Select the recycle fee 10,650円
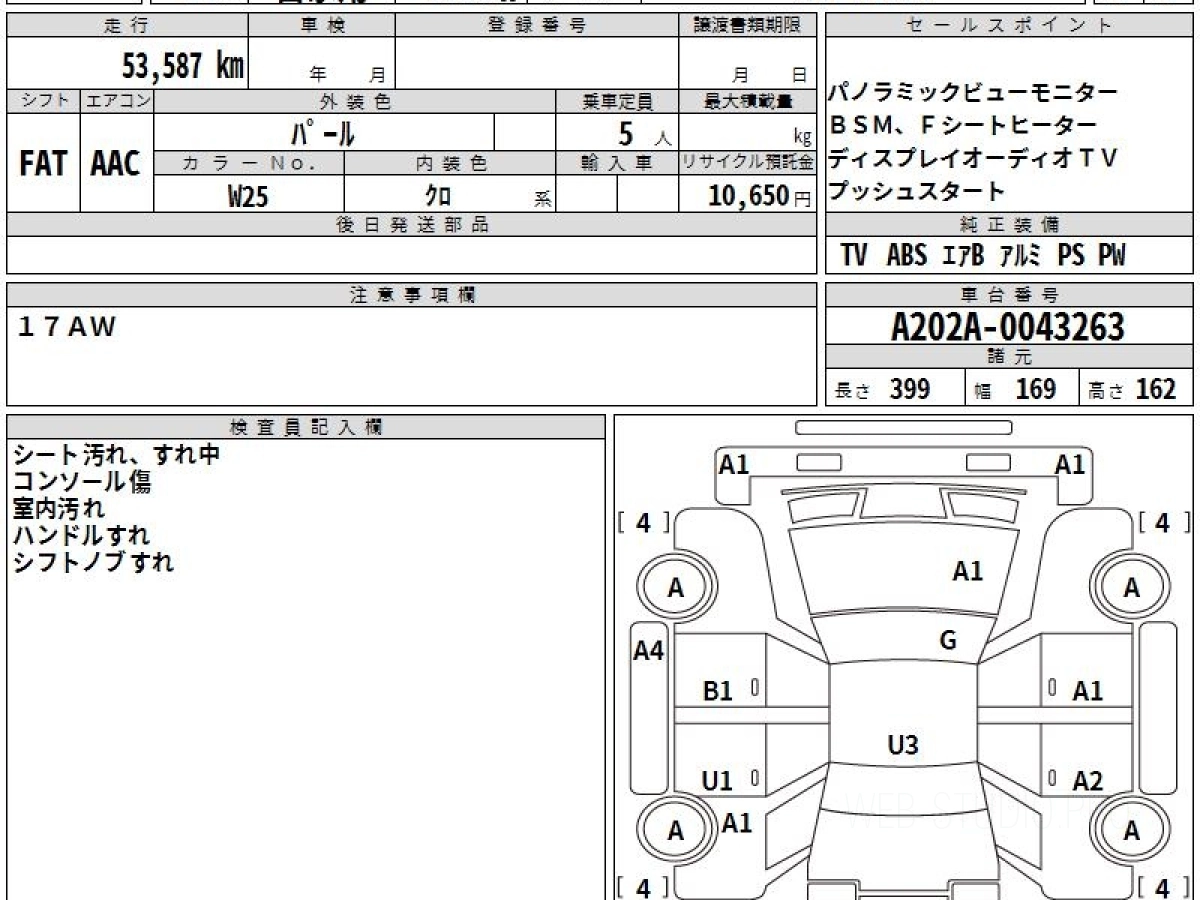 pyautogui.click(x=760, y=196)
